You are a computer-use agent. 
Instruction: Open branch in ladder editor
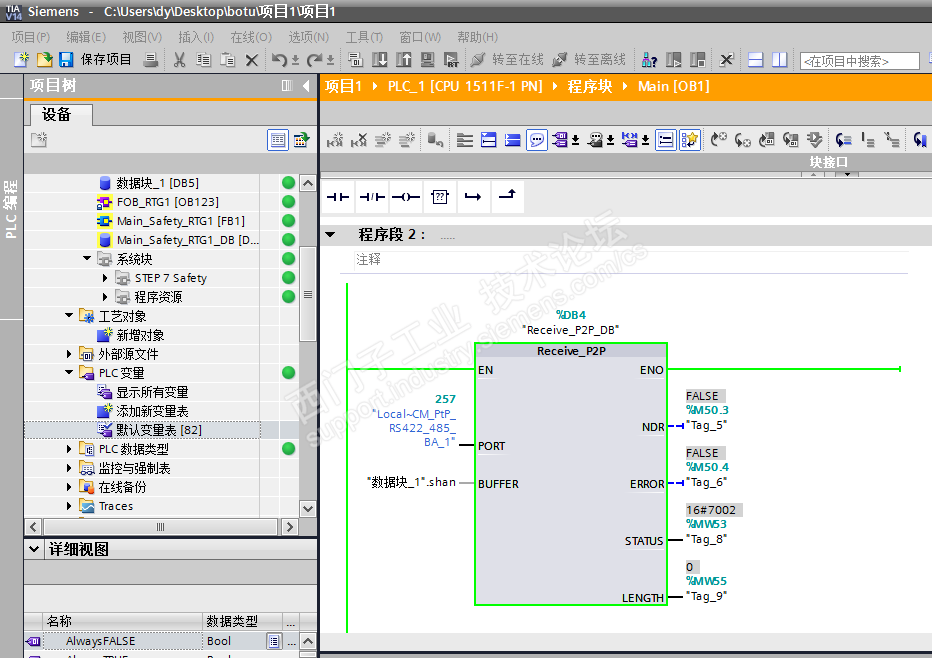coord(474,197)
